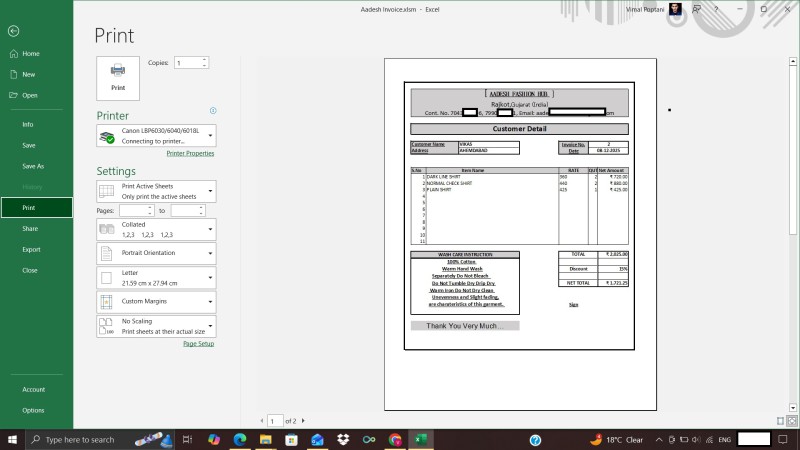Select Save As in the left menu

coord(33,166)
